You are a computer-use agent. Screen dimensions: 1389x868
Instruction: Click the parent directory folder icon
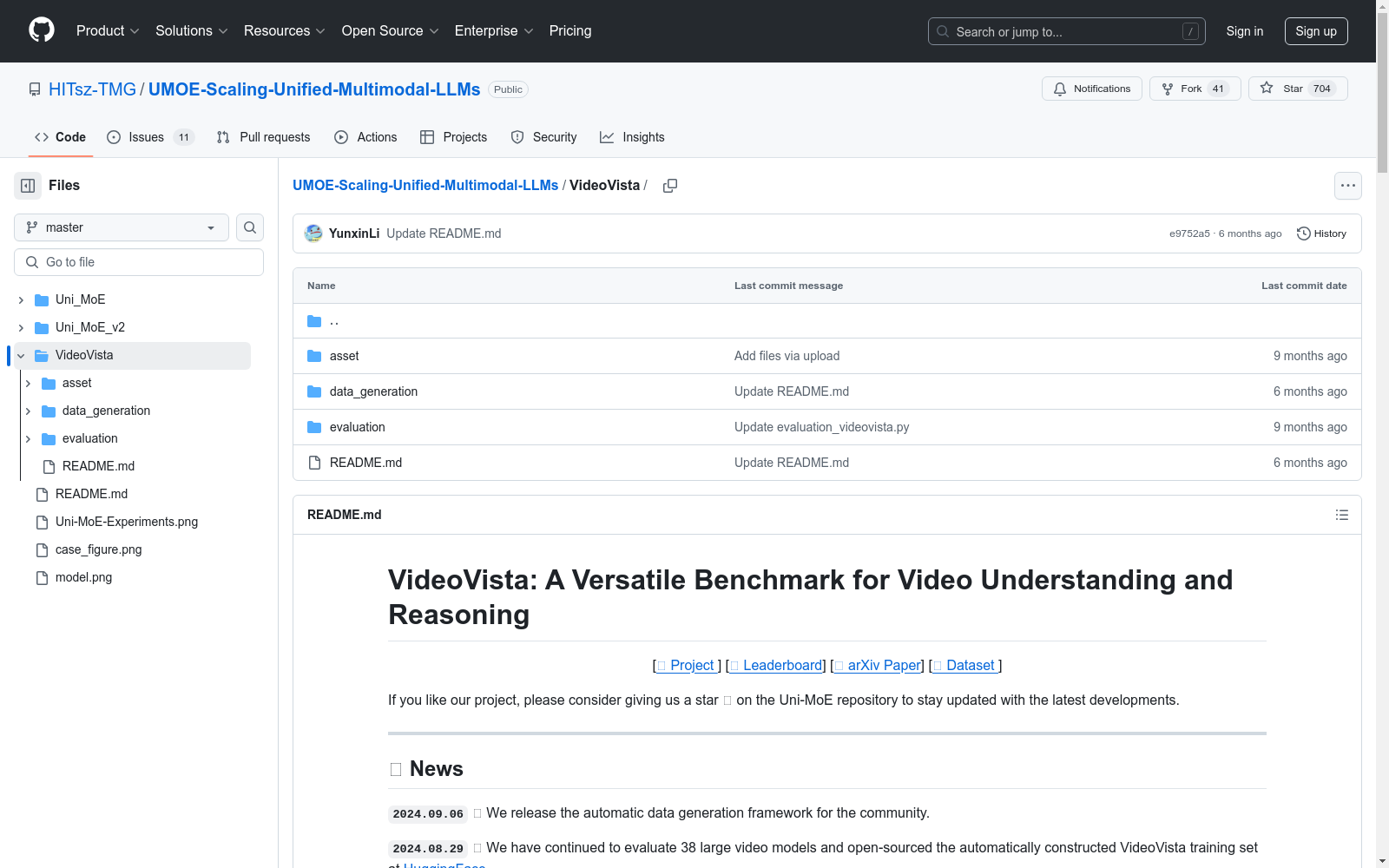(x=314, y=321)
